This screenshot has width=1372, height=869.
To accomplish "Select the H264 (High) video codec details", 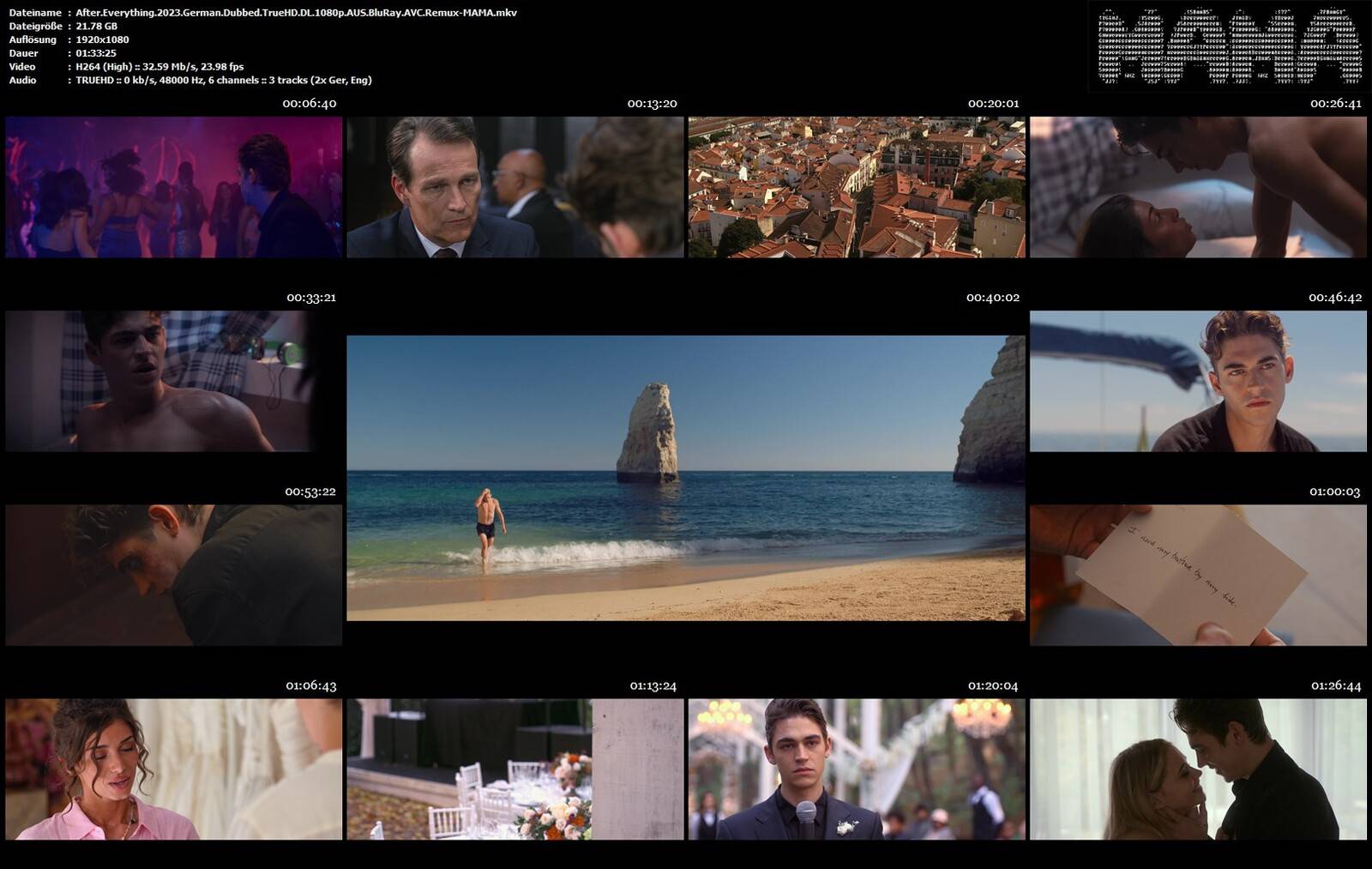I will click(159, 67).
